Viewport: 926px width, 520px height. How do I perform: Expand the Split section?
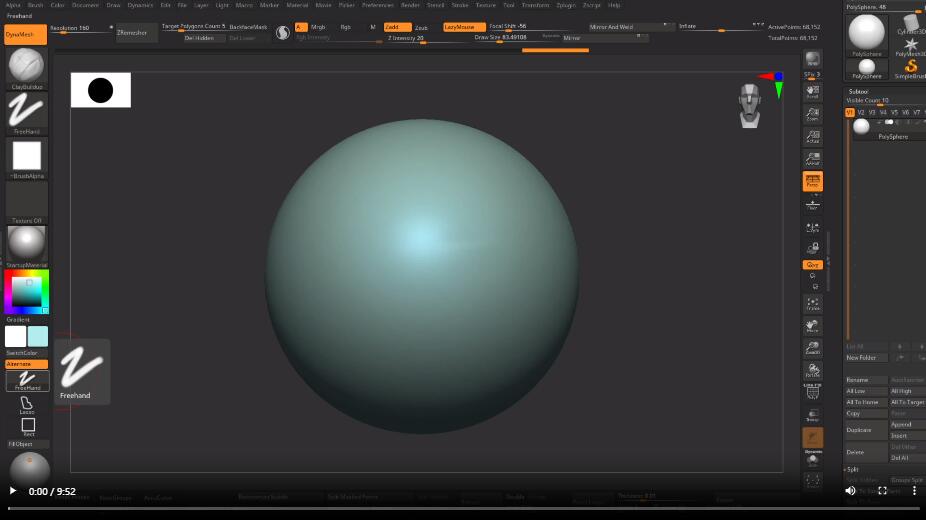tap(853, 469)
